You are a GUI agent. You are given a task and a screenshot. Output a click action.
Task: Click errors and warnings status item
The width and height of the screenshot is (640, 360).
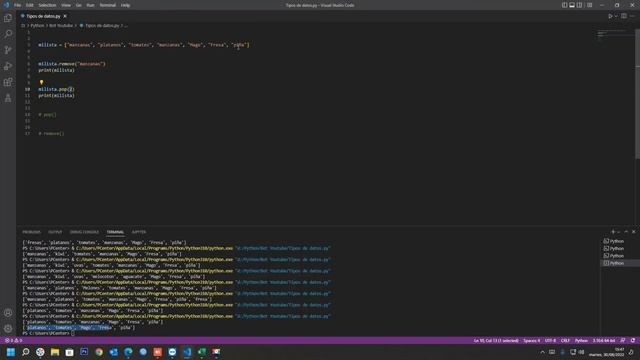point(14,340)
